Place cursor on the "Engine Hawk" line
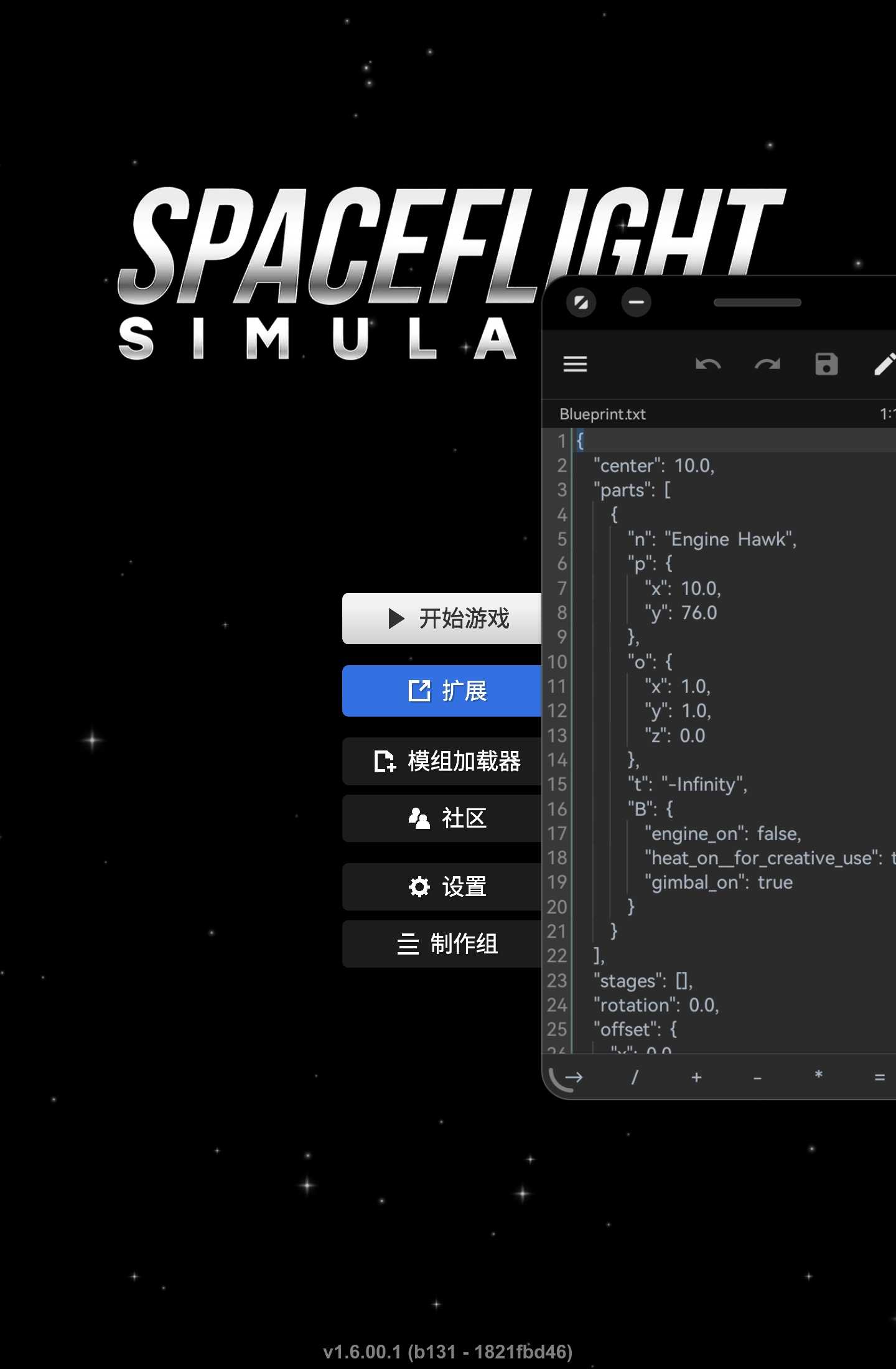The image size is (896, 1369). (x=711, y=539)
